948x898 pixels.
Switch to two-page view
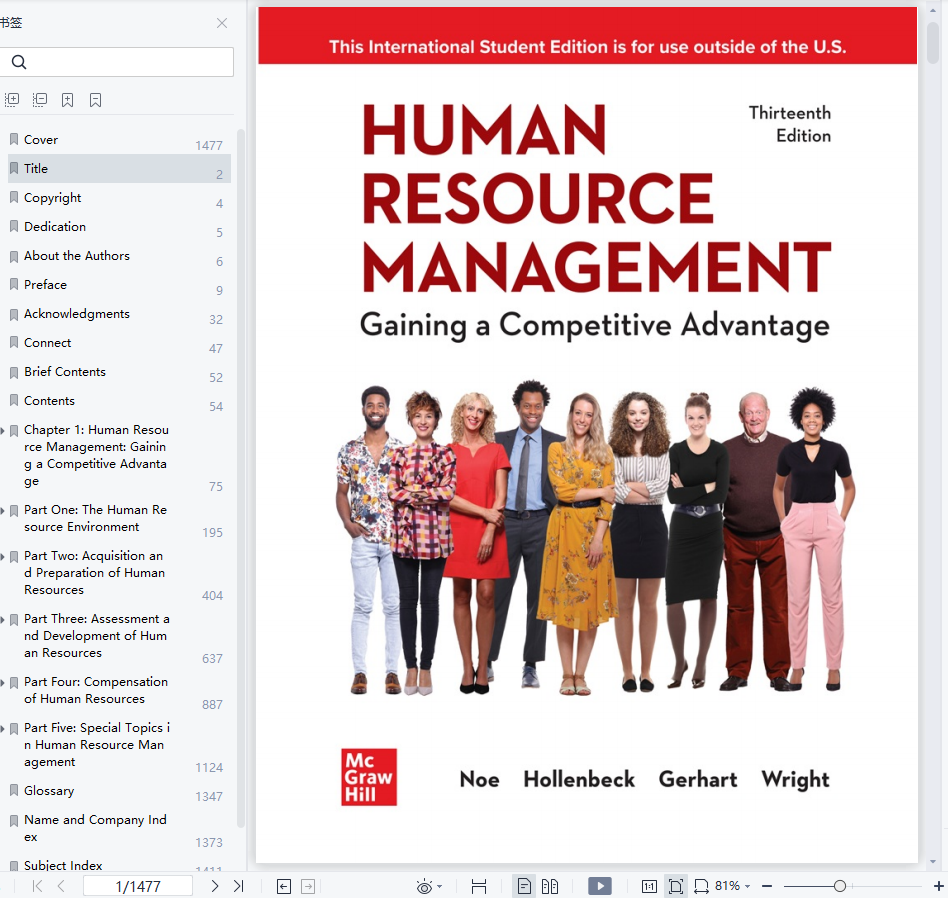pyautogui.click(x=550, y=887)
